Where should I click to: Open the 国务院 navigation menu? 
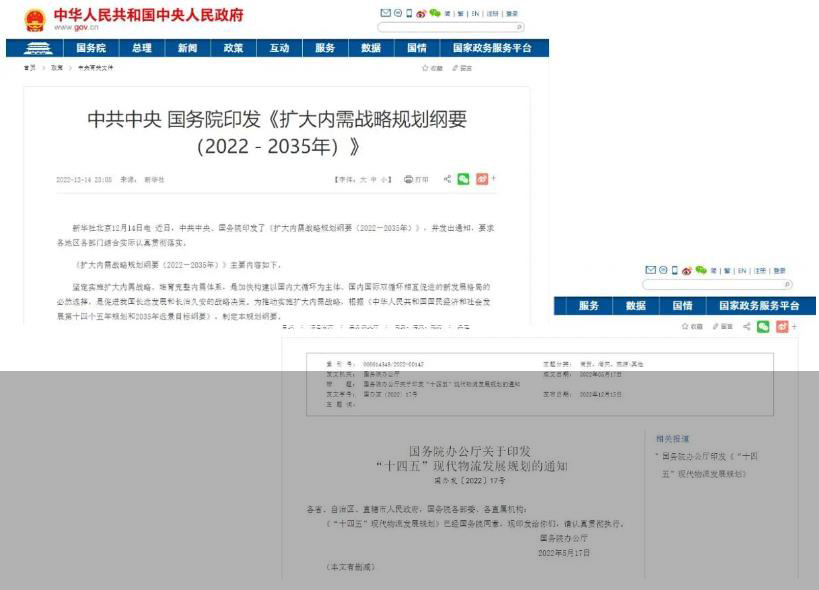(90, 48)
